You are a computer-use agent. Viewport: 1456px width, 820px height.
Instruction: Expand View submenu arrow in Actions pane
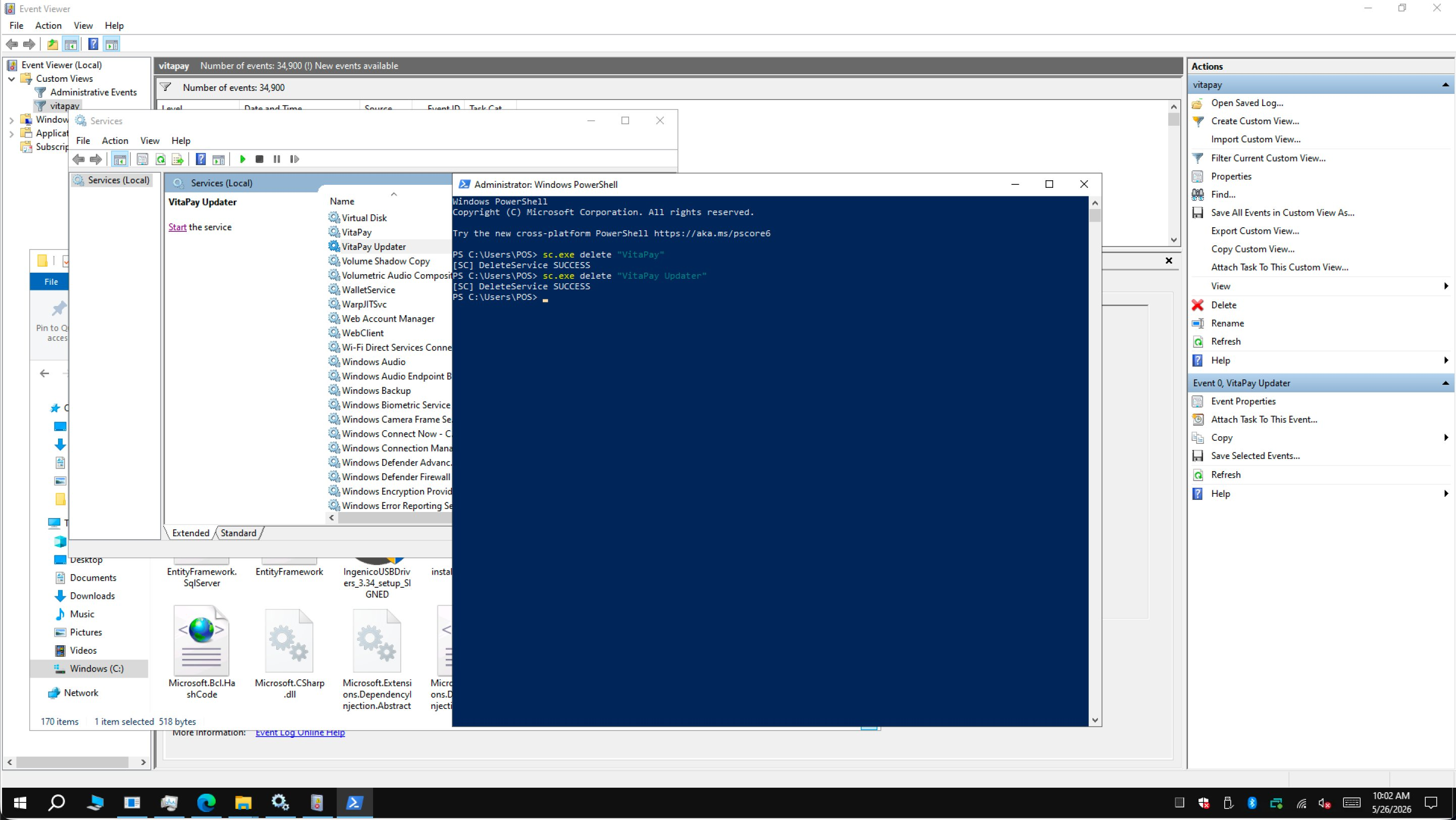[1445, 286]
